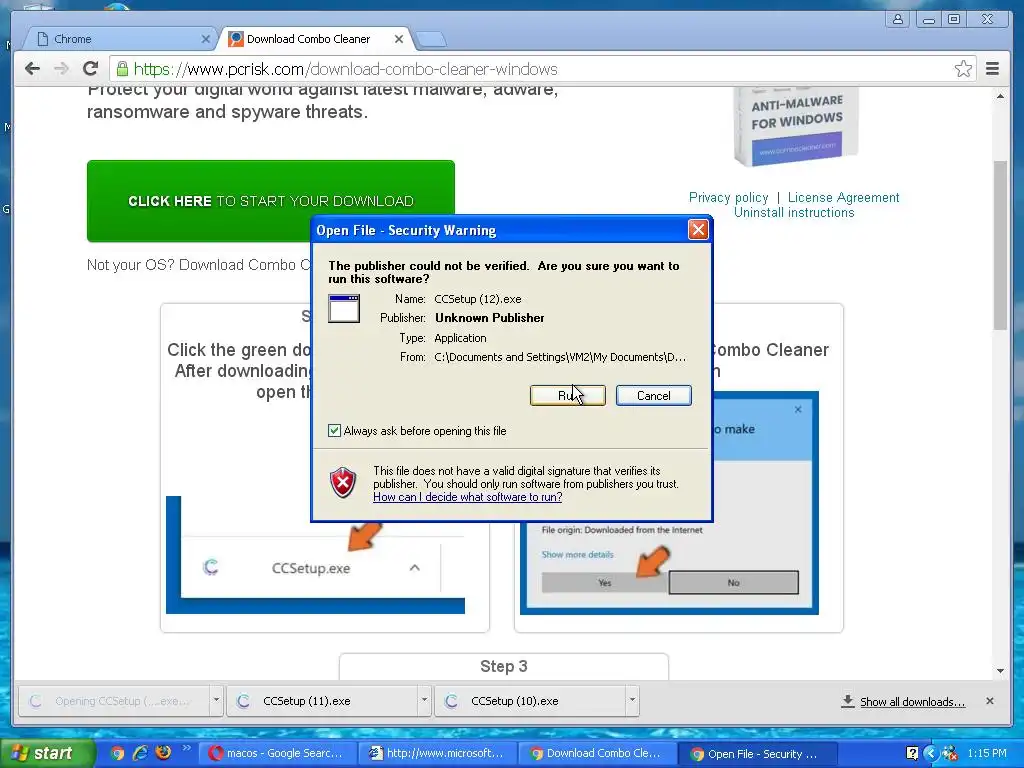Close the Security Warning dialog with X
The height and width of the screenshot is (768, 1024).
[698, 229]
